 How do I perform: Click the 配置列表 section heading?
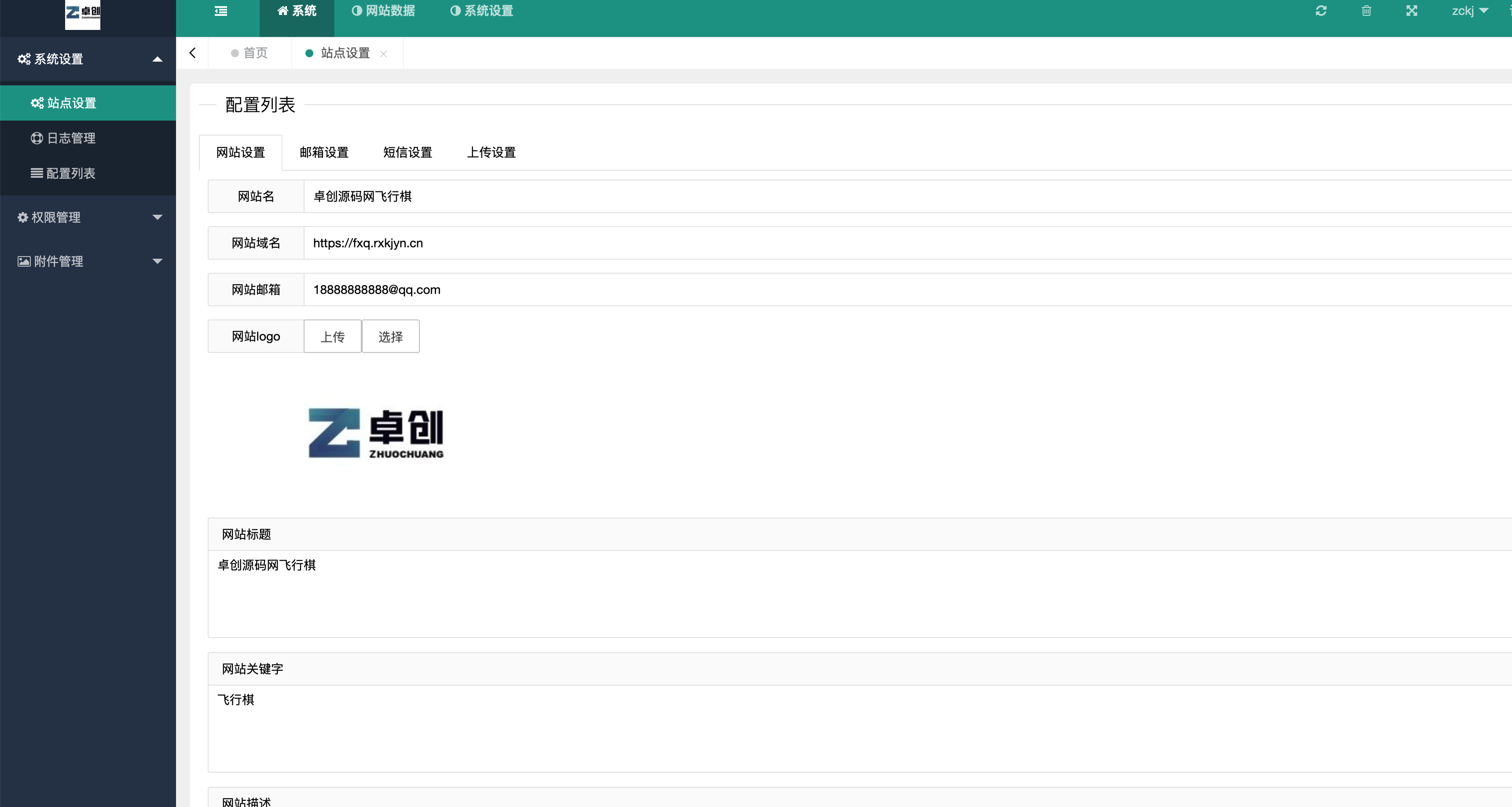[260, 105]
